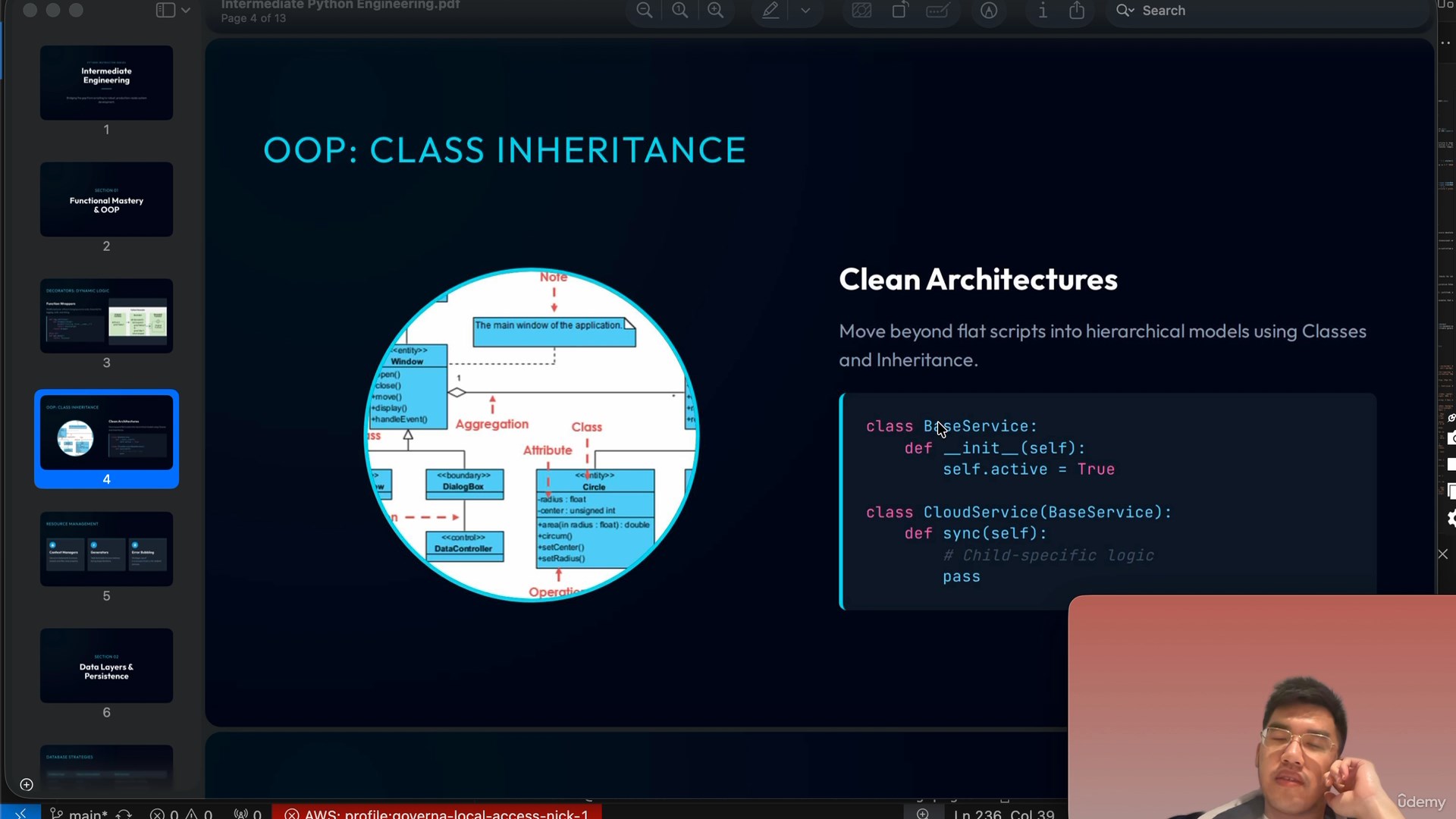Screen dimensions: 1456x819
Task: Show the Markup toolbar
Action: pyautogui.click(x=989, y=11)
